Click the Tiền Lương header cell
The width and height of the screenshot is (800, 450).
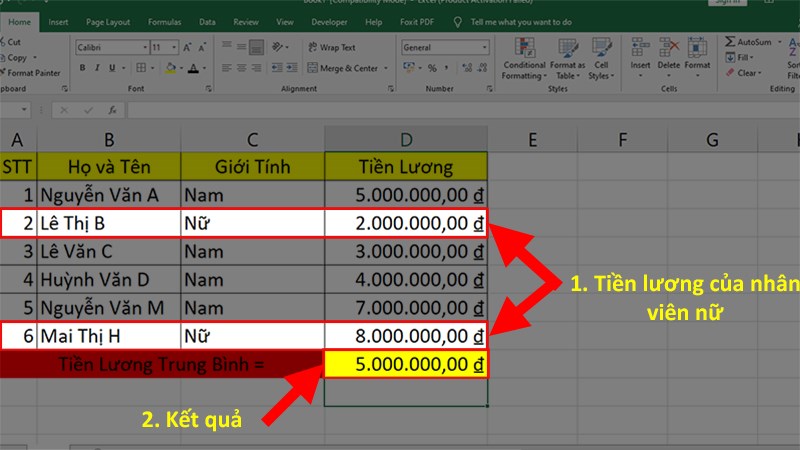[406, 167]
